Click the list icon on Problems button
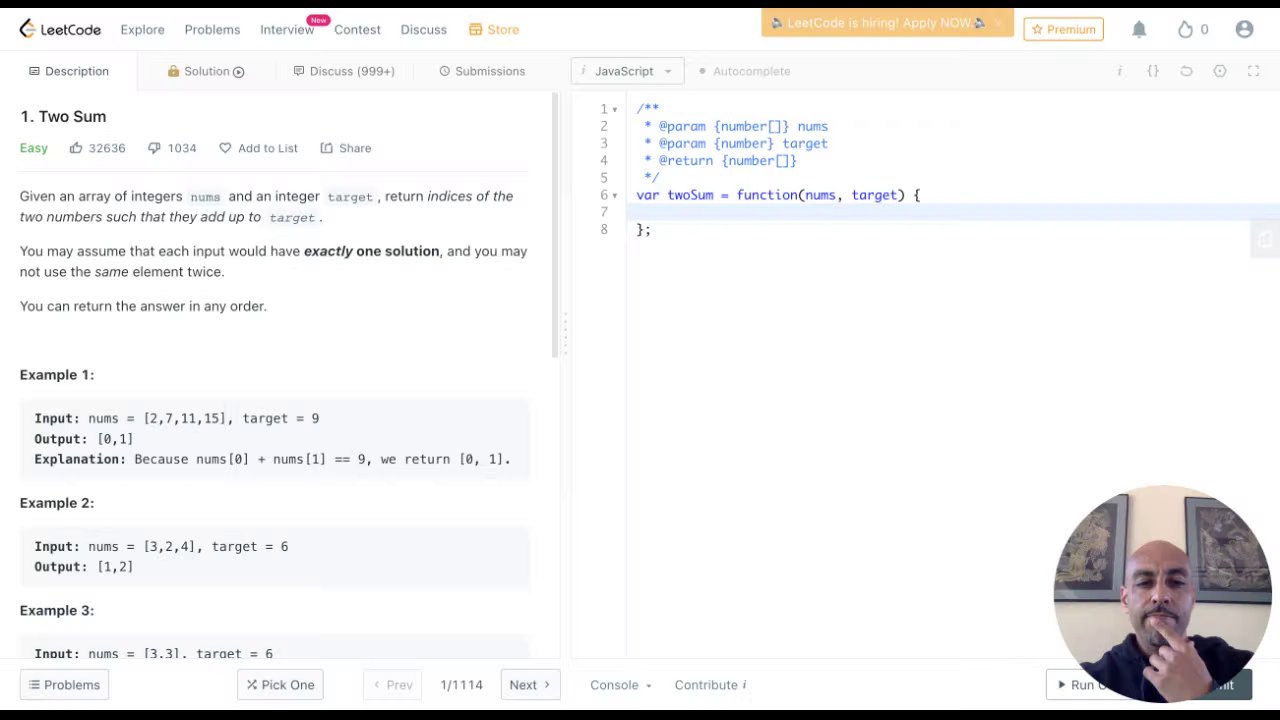The image size is (1280, 720). (34, 685)
